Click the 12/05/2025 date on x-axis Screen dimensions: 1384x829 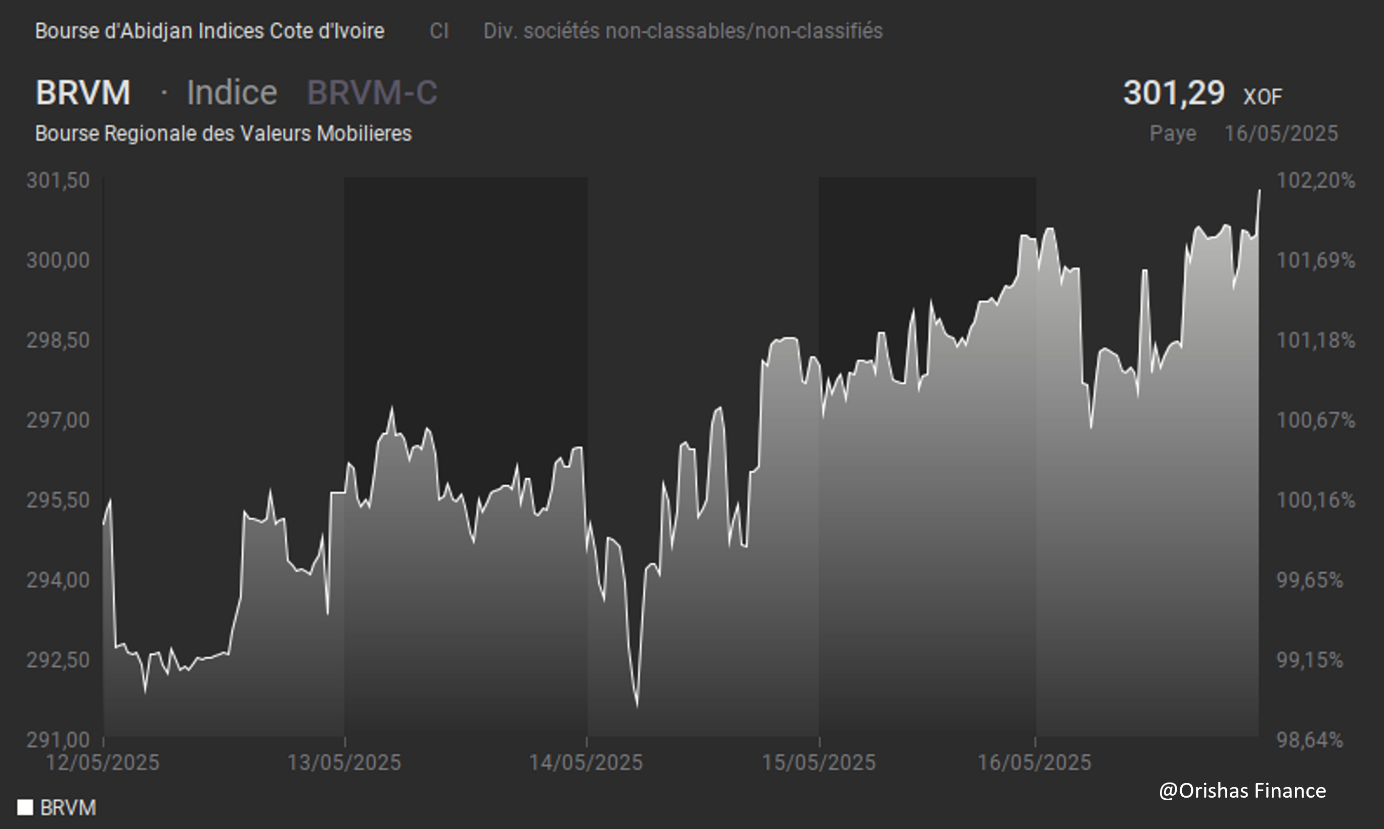[102, 763]
